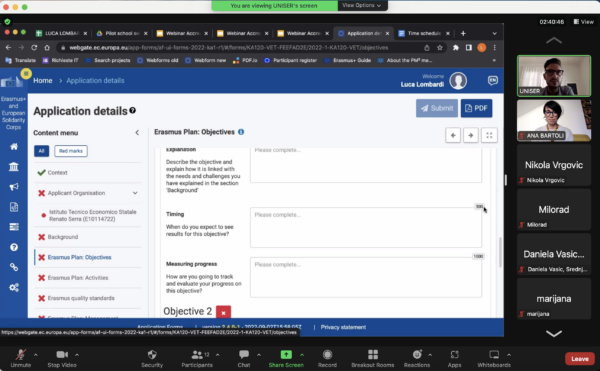600x371 pixels.
Task: Stop Video in Zoom toolbar
Action: 62,358
